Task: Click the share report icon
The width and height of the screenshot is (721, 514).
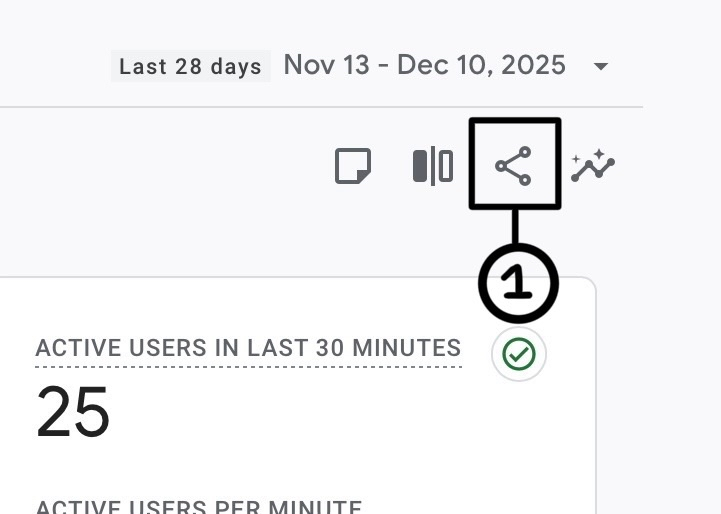Action: pos(514,165)
